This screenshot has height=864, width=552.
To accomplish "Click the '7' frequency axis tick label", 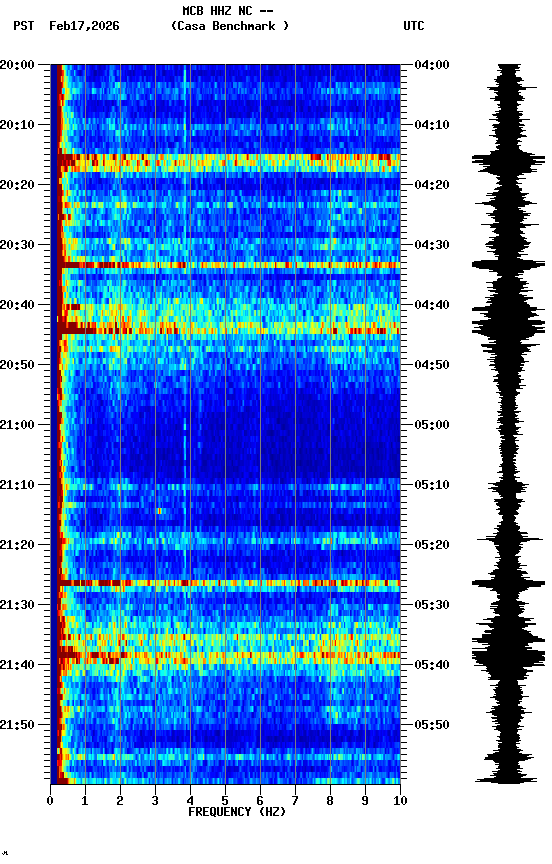I will (x=295, y=801).
